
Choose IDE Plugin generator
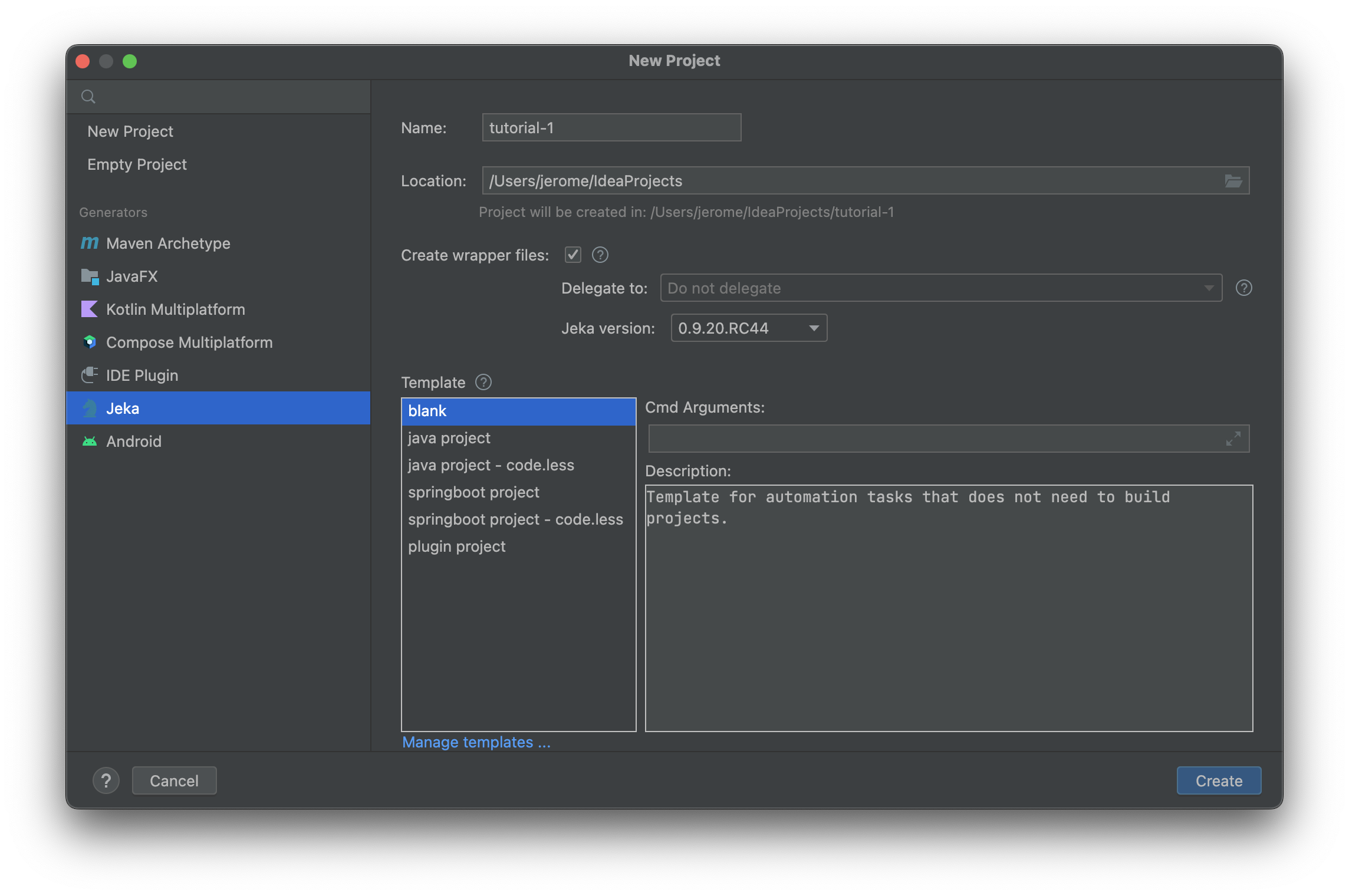[218, 375]
